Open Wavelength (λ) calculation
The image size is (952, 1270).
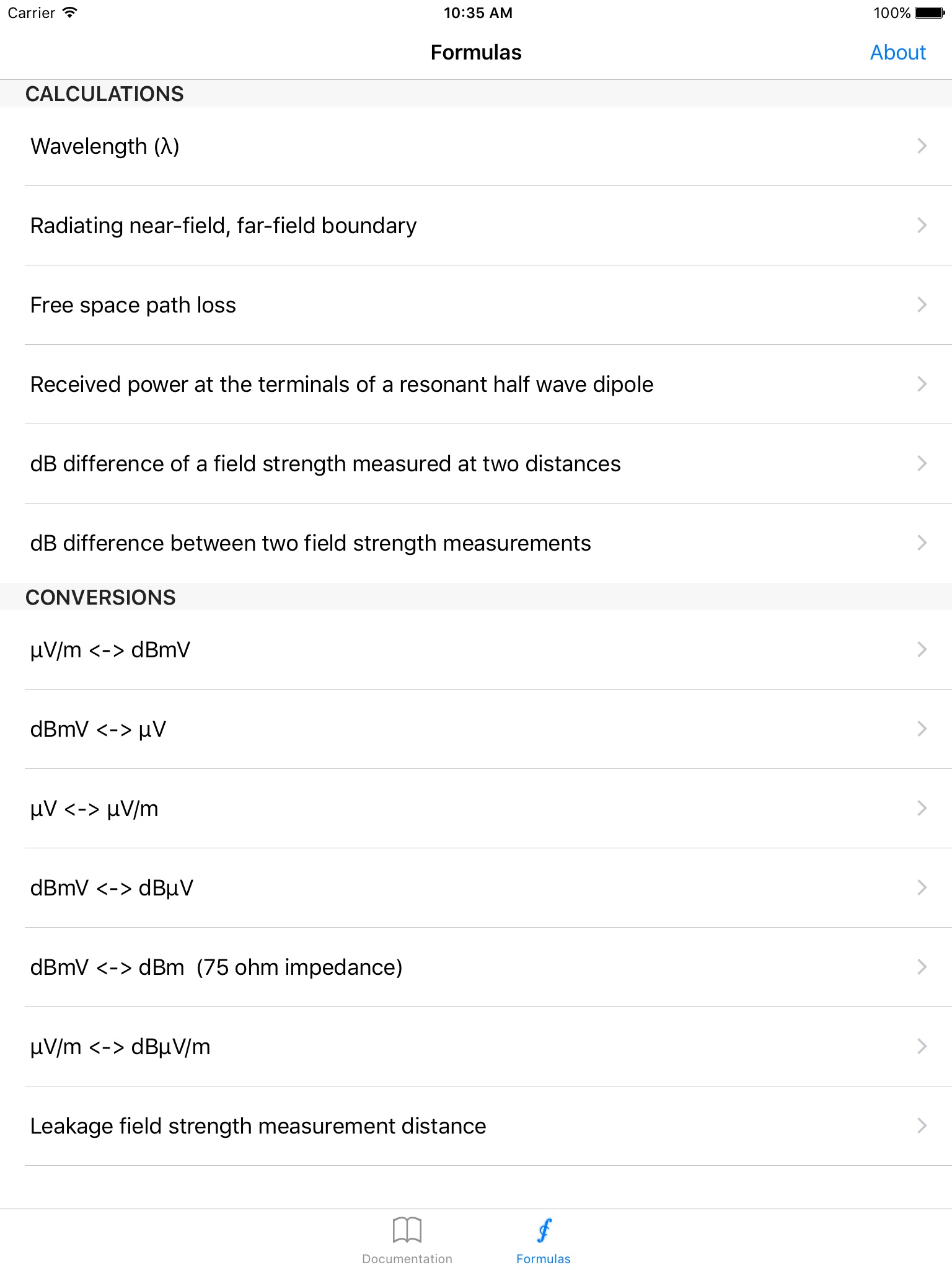105,146
